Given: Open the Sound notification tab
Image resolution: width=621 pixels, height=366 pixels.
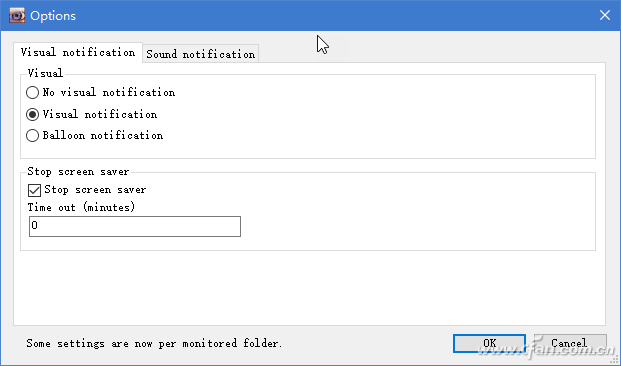Looking at the screenshot, I should point(200,54).
